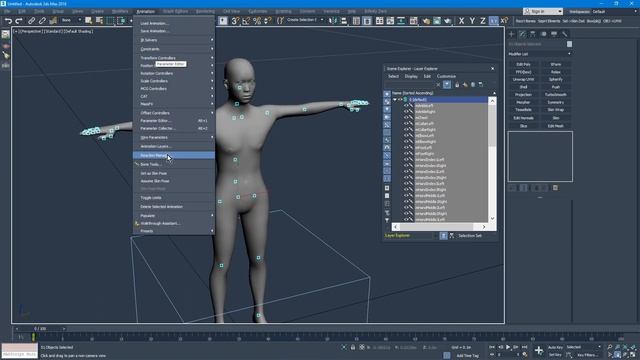Viewport: 640px width, 360px height.
Task: Click the Symmetry modifier button
Action: click(x=556, y=102)
